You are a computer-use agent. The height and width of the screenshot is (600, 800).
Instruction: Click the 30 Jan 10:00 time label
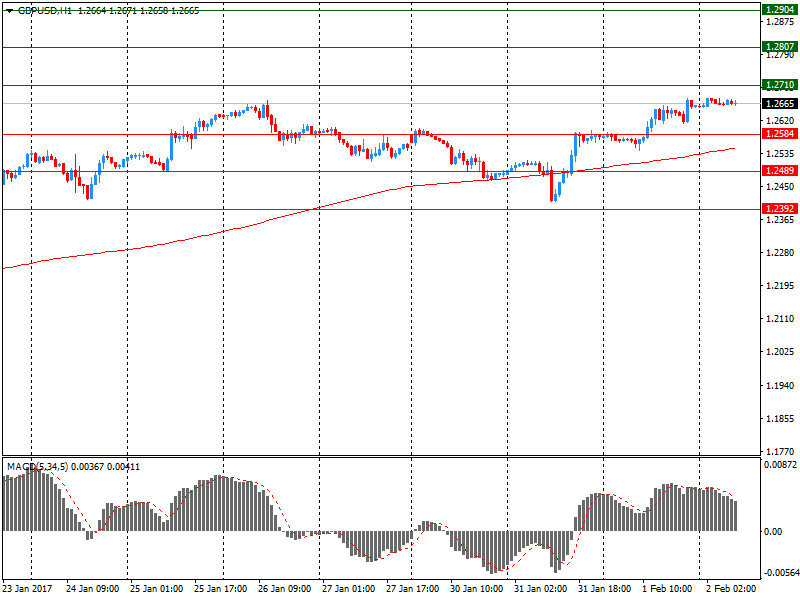(477, 589)
